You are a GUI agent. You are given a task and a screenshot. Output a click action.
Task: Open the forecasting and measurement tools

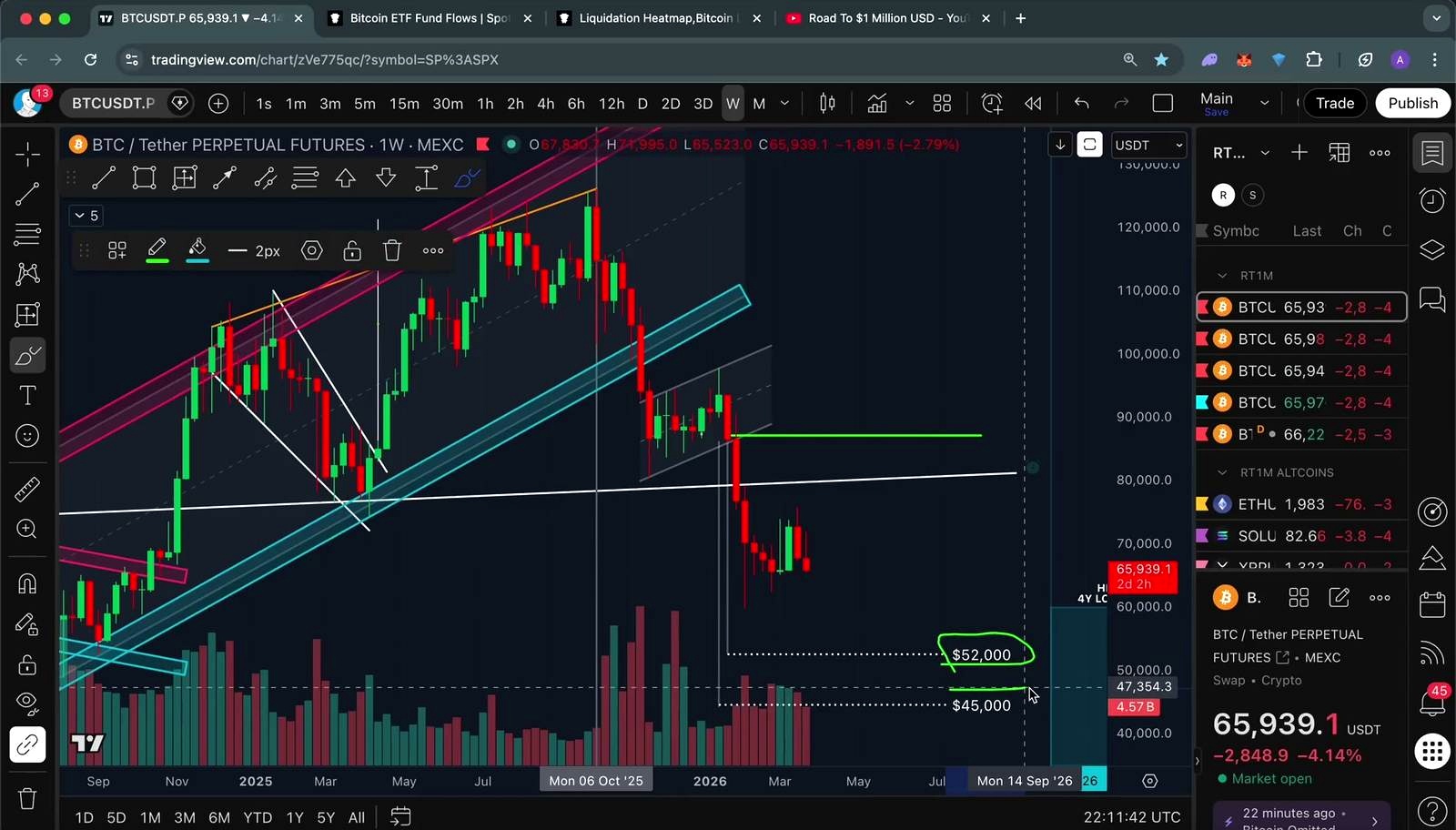pos(27,315)
